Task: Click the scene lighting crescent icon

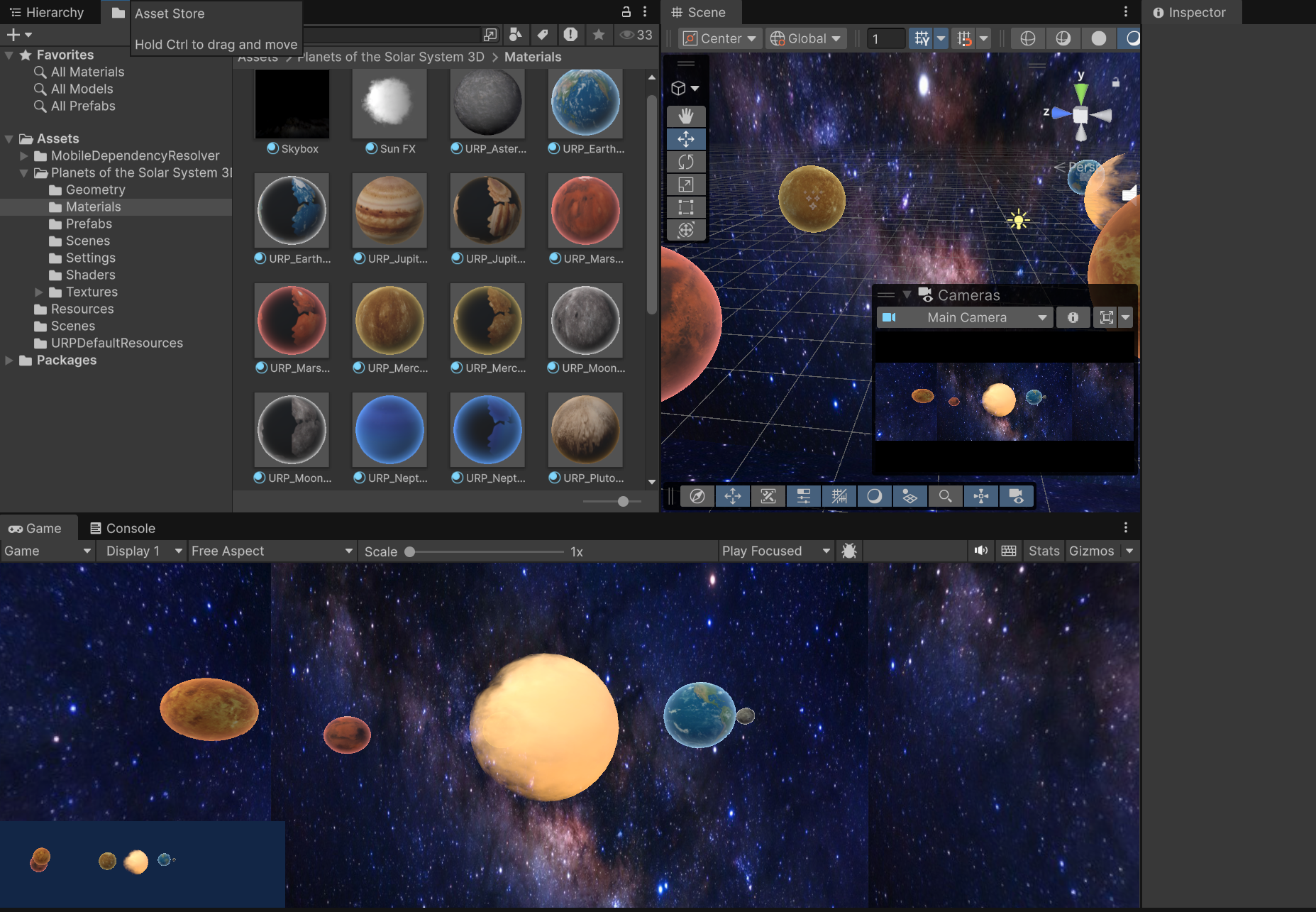Action: 875,496
